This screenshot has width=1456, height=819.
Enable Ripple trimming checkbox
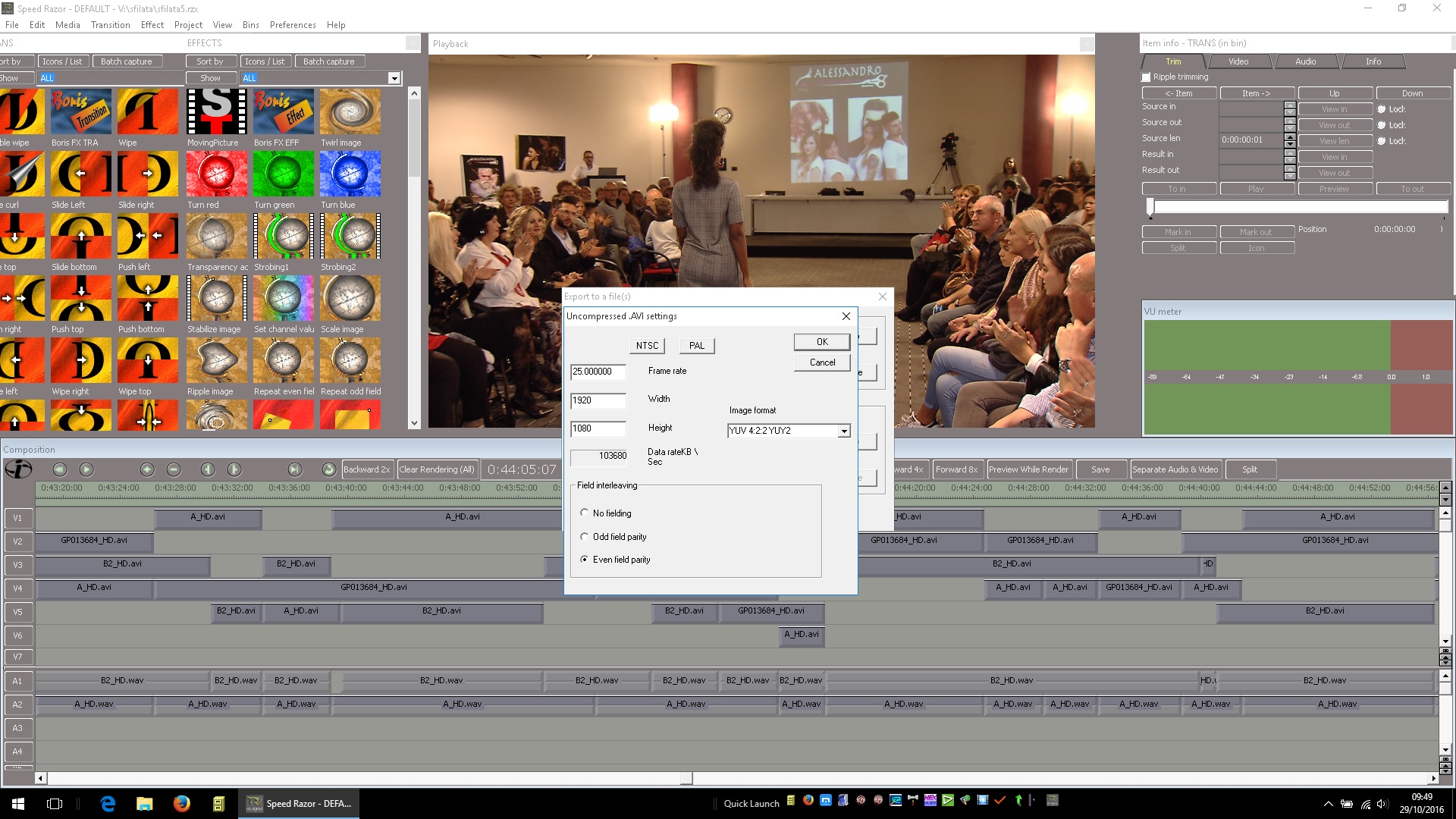pos(1146,77)
